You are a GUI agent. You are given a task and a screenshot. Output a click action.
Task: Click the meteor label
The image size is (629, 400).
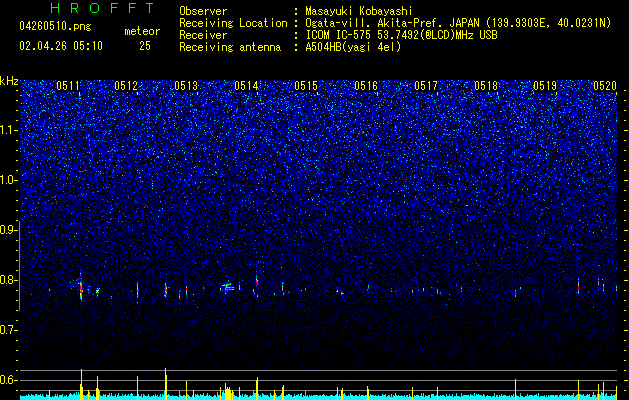tap(142, 31)
